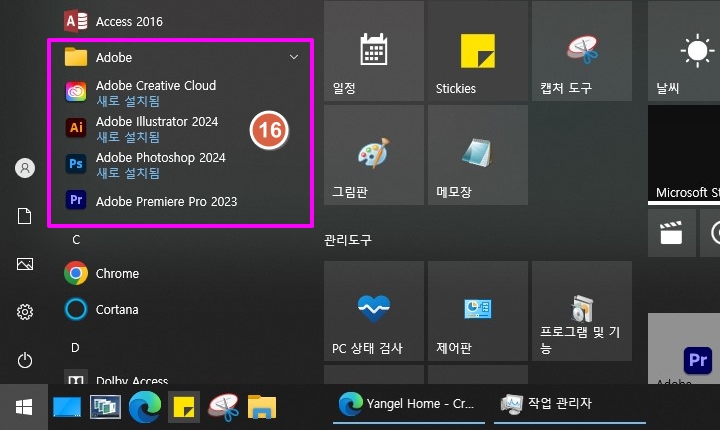
Task: Open the user account icon
Action: point(25,168)
